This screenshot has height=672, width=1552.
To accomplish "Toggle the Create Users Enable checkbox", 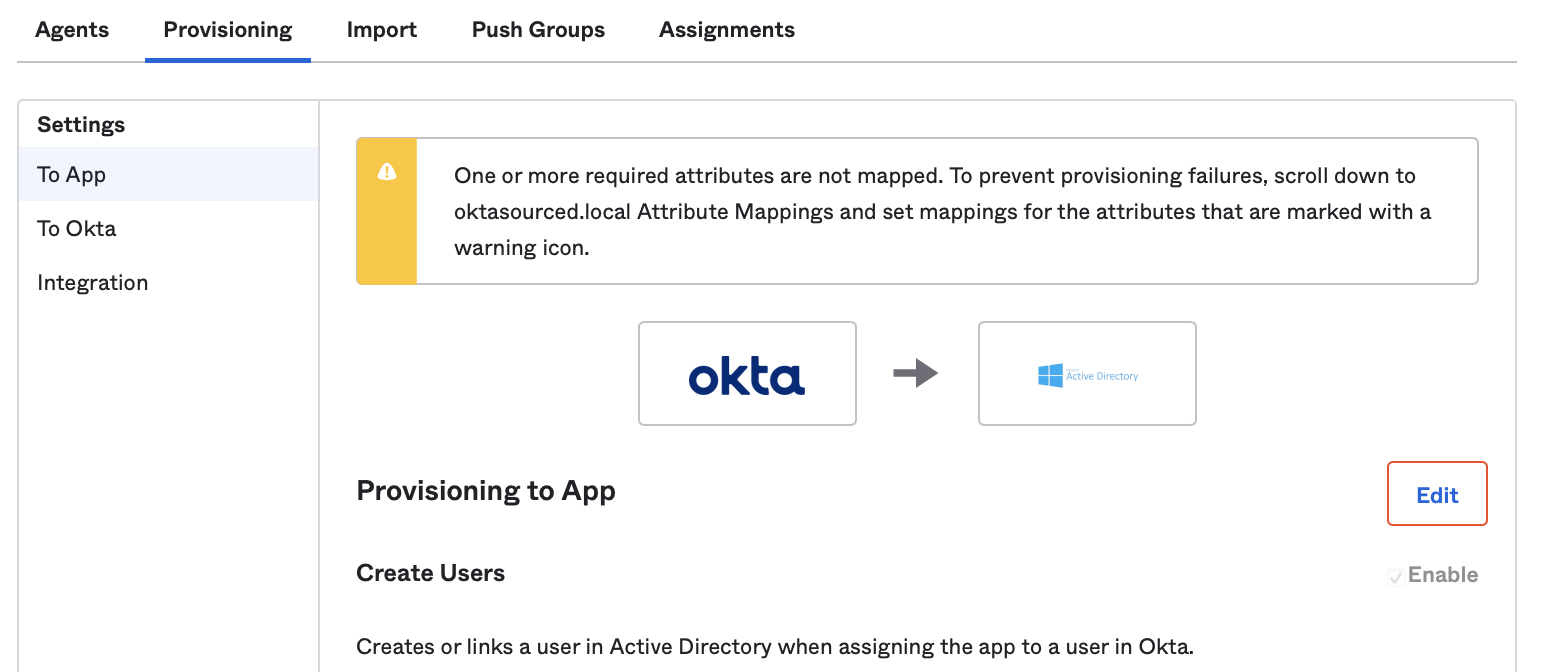I will pos(1395,576).
